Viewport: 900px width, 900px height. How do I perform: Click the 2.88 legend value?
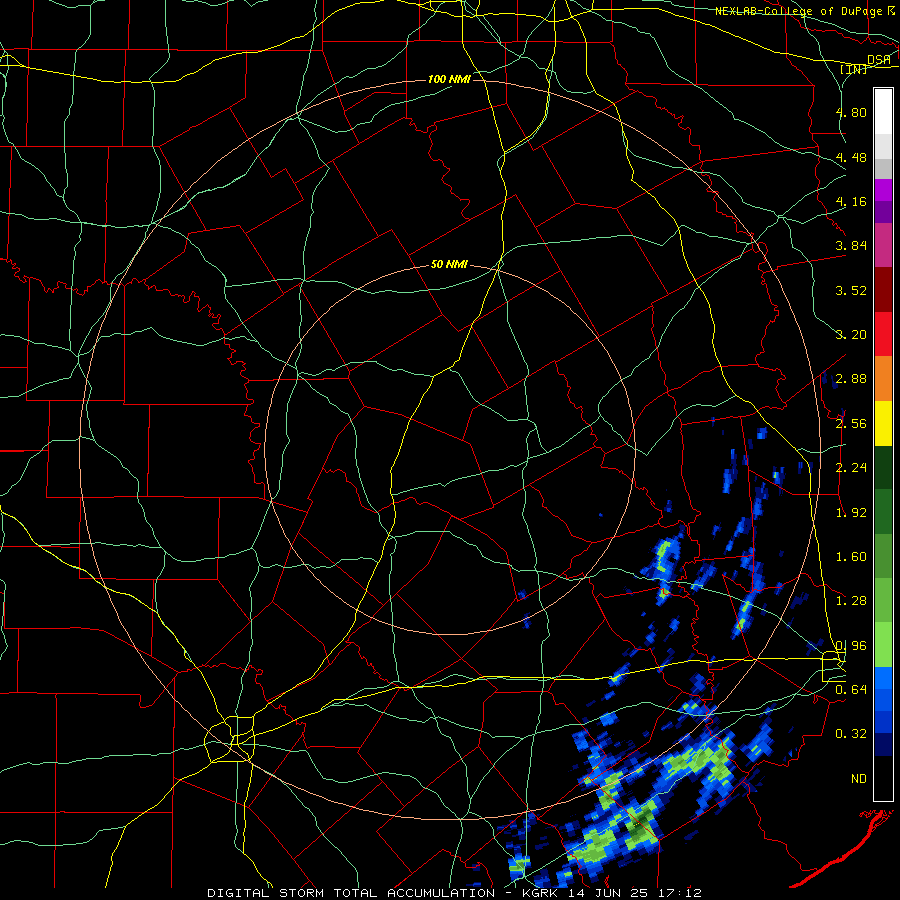pos(851,379)
